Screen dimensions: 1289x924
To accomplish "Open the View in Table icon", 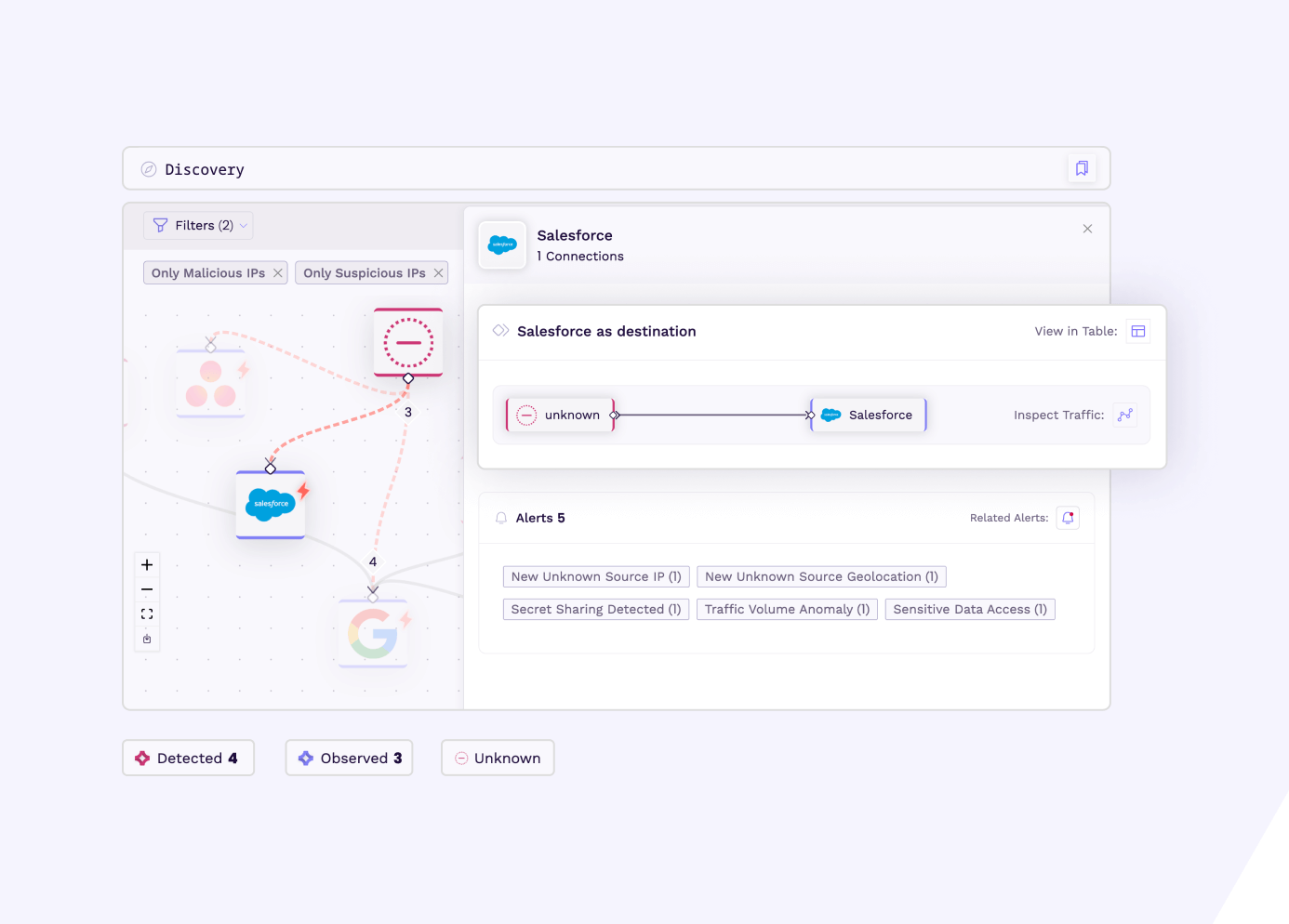I will (x=1138, y=331).
